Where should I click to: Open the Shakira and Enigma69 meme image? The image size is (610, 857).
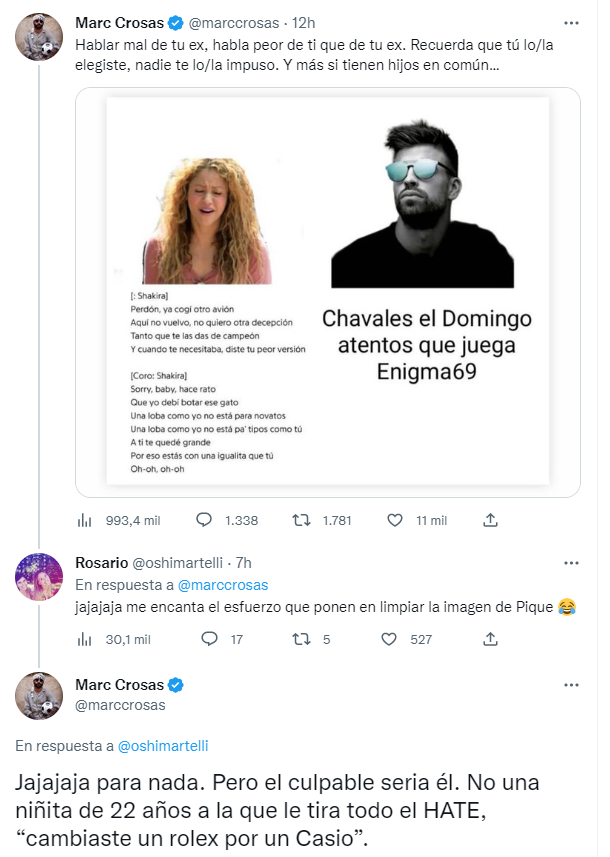pyautogui.click(x=328, y=291)
